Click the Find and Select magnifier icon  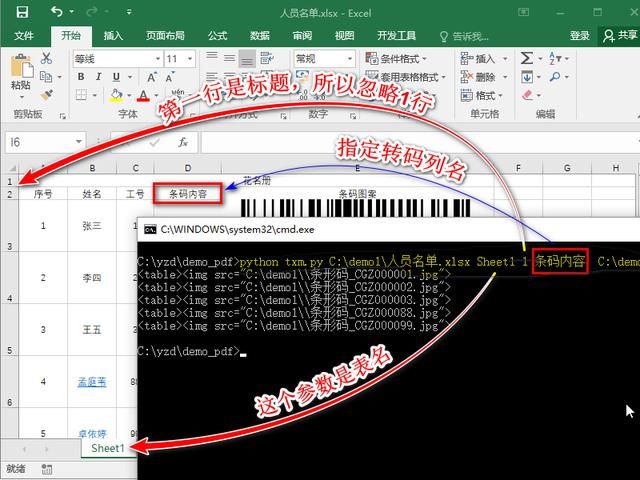point(555,77)
